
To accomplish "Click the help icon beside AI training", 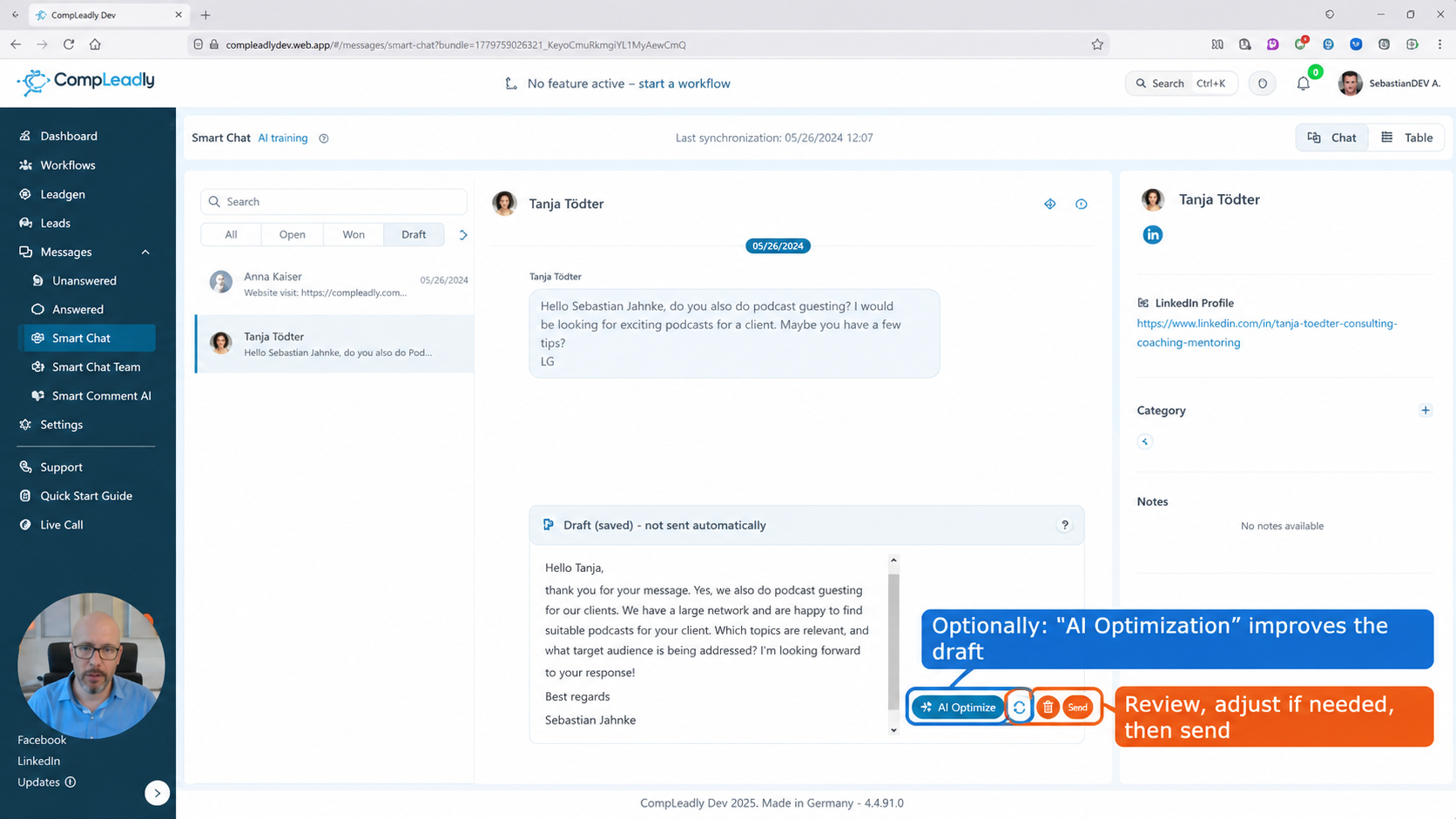I will (x=324, y=138).
